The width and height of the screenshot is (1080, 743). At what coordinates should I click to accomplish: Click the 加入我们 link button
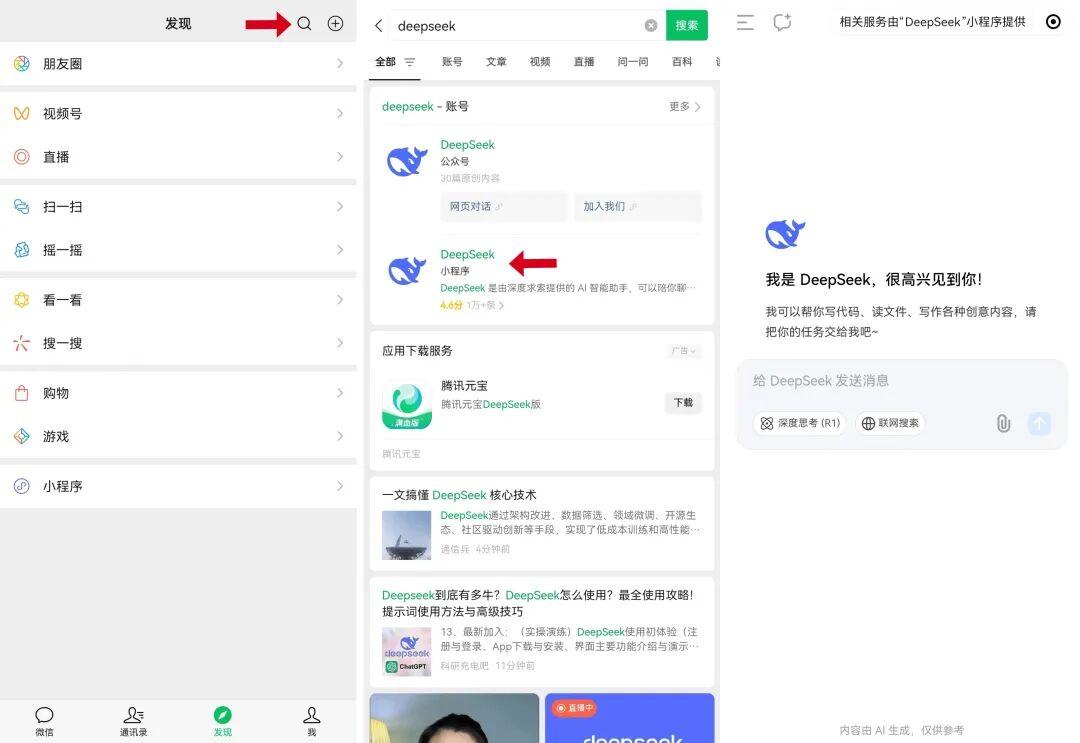point(638,207)
